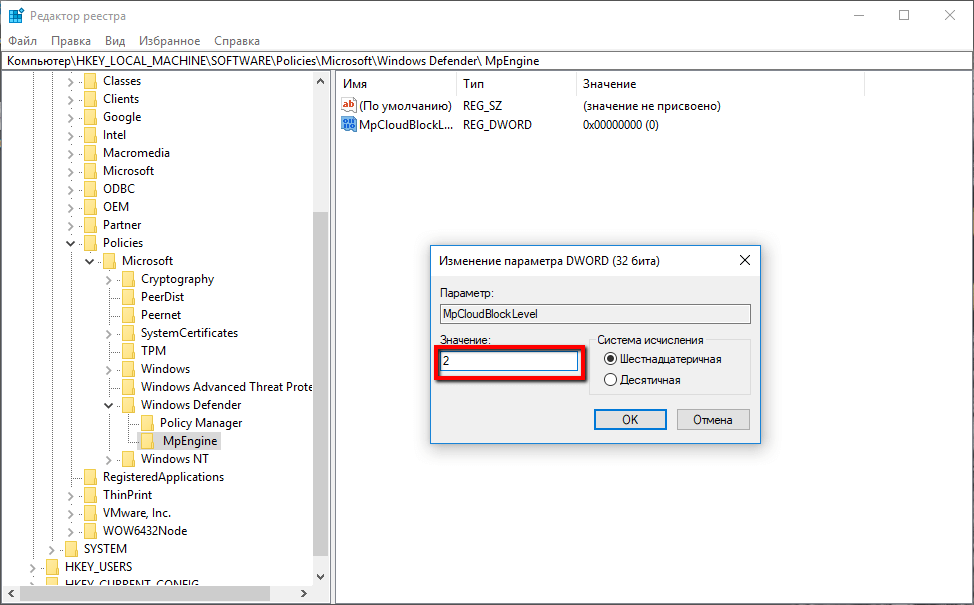974x605 pixels.
Task: Select the SystemCertificates folder icon
Action: [129, 333]
